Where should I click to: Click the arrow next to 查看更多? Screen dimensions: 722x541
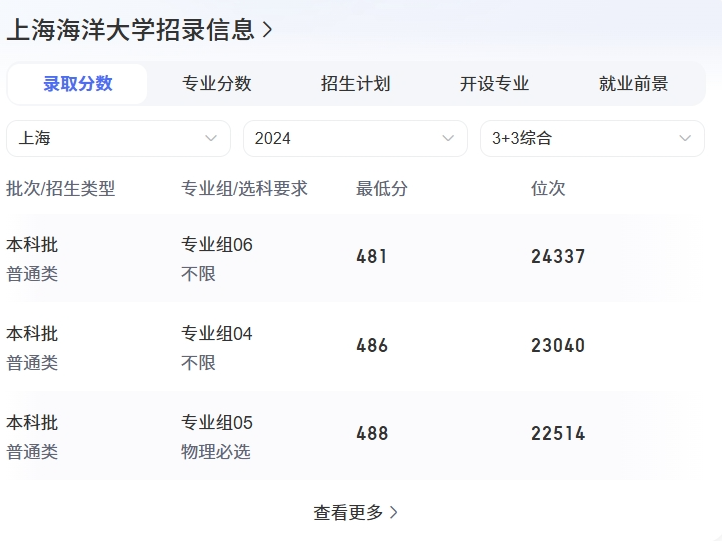394,512
